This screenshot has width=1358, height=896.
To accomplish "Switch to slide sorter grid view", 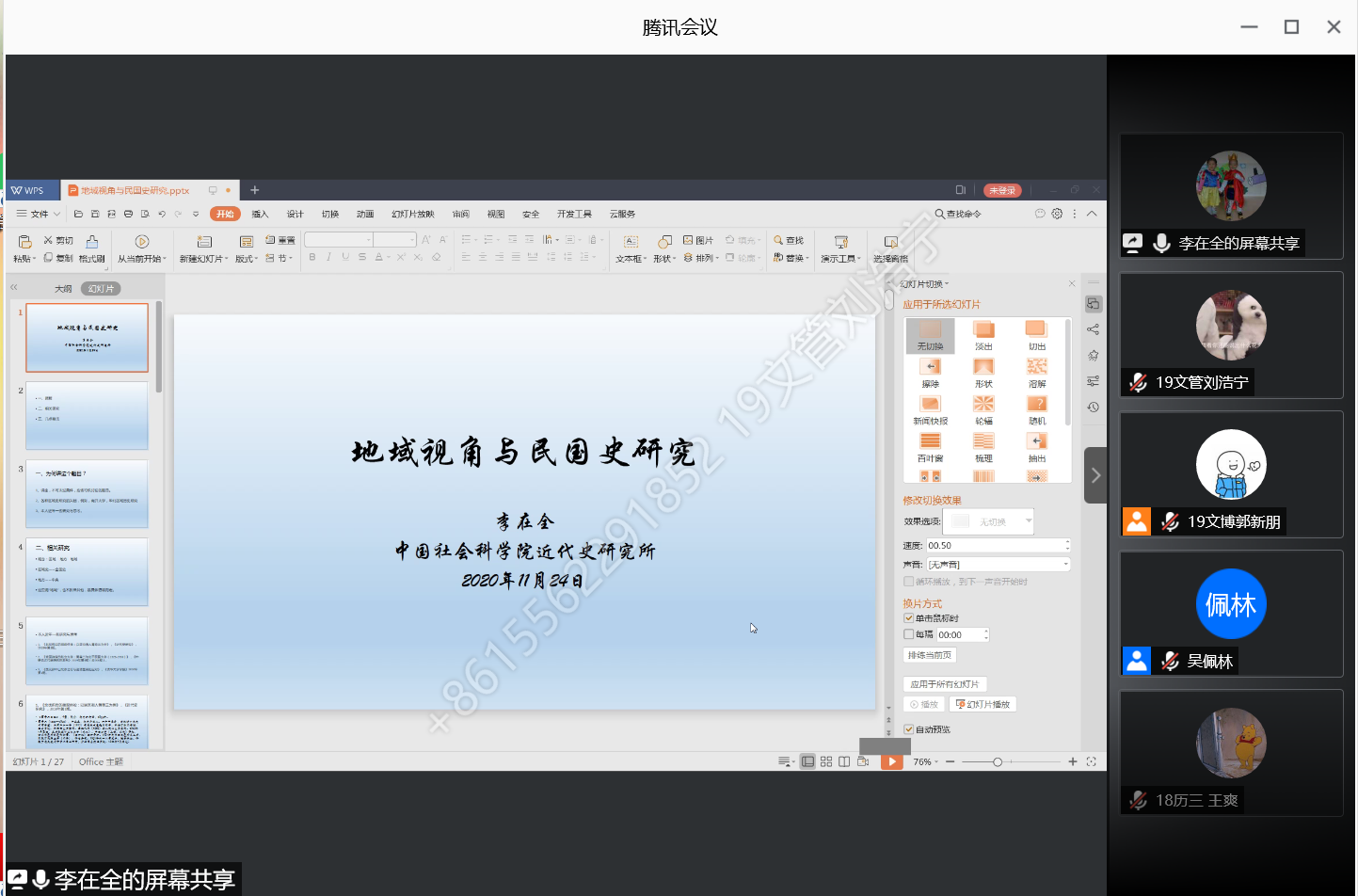I will click(x=826, y=761).
